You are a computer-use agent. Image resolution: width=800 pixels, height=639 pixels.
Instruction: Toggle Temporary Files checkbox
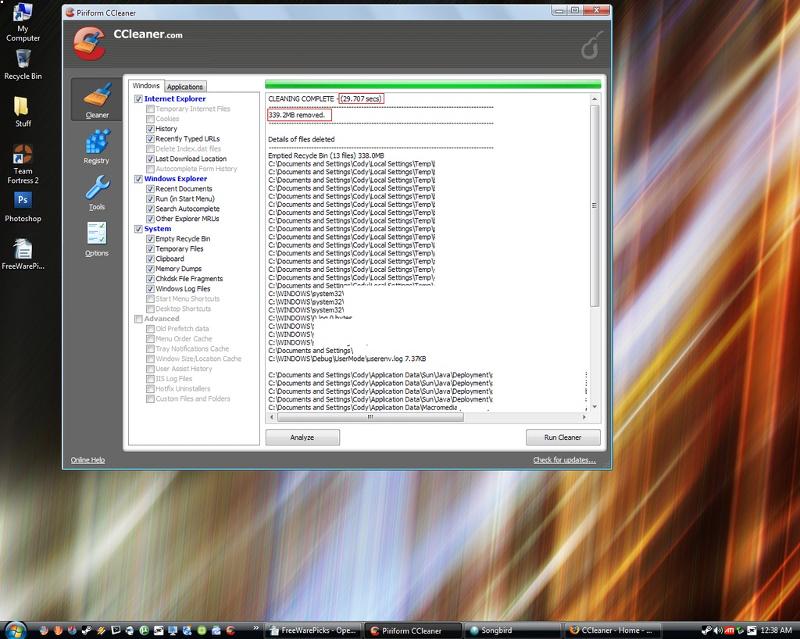pos(150,249)
